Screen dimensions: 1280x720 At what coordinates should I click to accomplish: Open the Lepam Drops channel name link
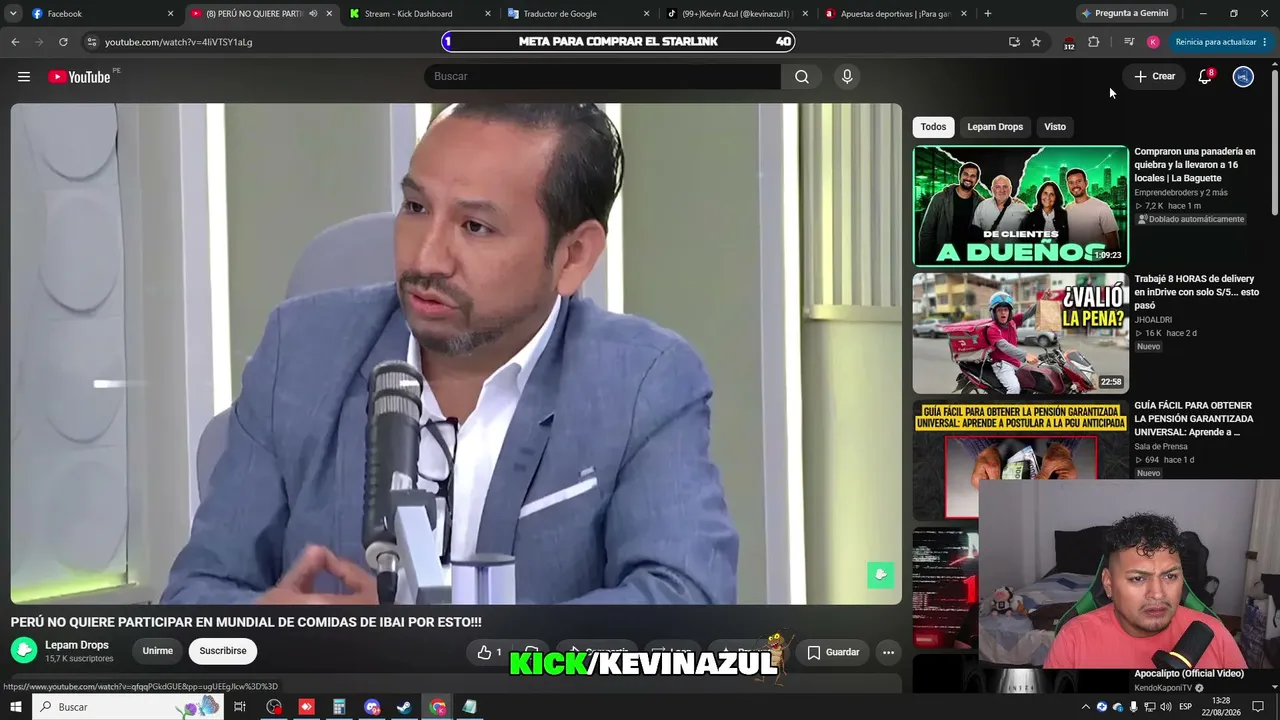click(x=77, y=645)
